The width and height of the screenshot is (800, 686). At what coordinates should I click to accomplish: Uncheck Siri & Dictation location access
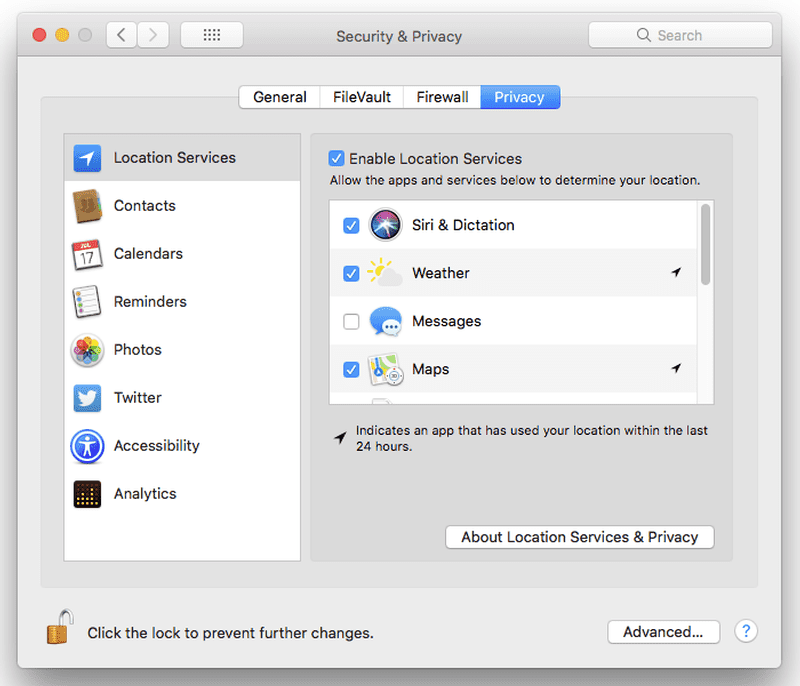[x=351, y=226]
